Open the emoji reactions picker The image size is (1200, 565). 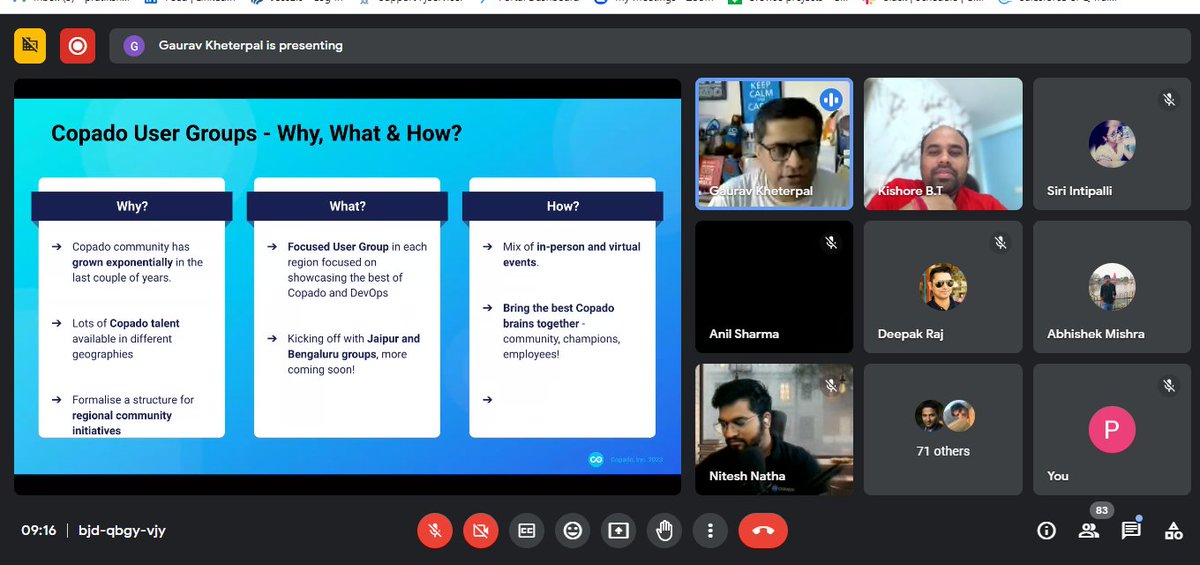(x=573, y=531)
